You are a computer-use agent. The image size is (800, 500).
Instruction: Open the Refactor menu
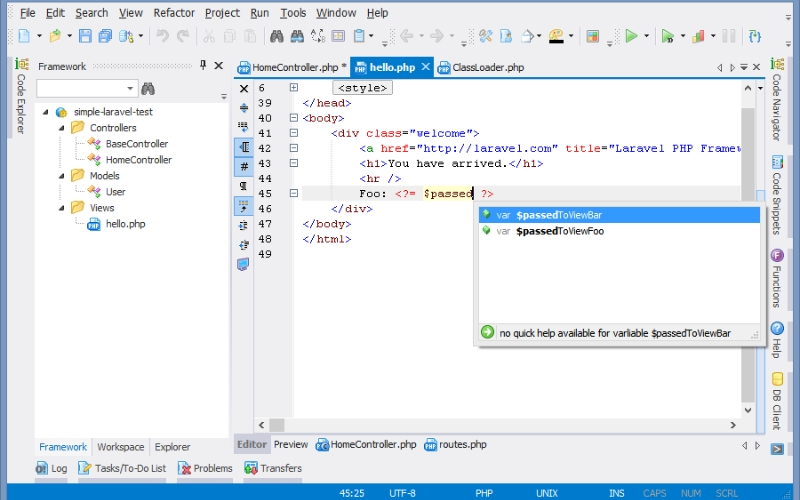(x=174, y=13)
